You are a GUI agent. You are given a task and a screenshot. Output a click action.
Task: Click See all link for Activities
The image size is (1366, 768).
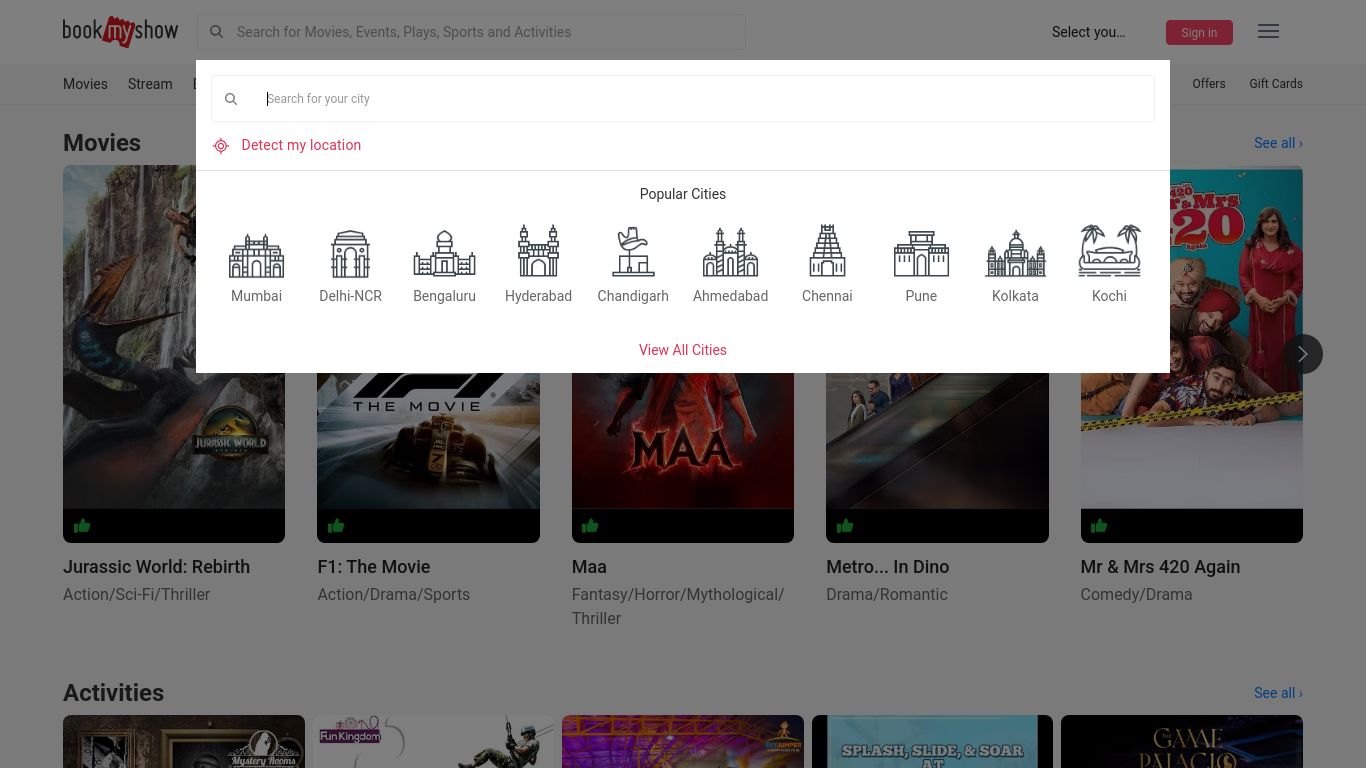pyautogui.click(x=1278, y=693)
